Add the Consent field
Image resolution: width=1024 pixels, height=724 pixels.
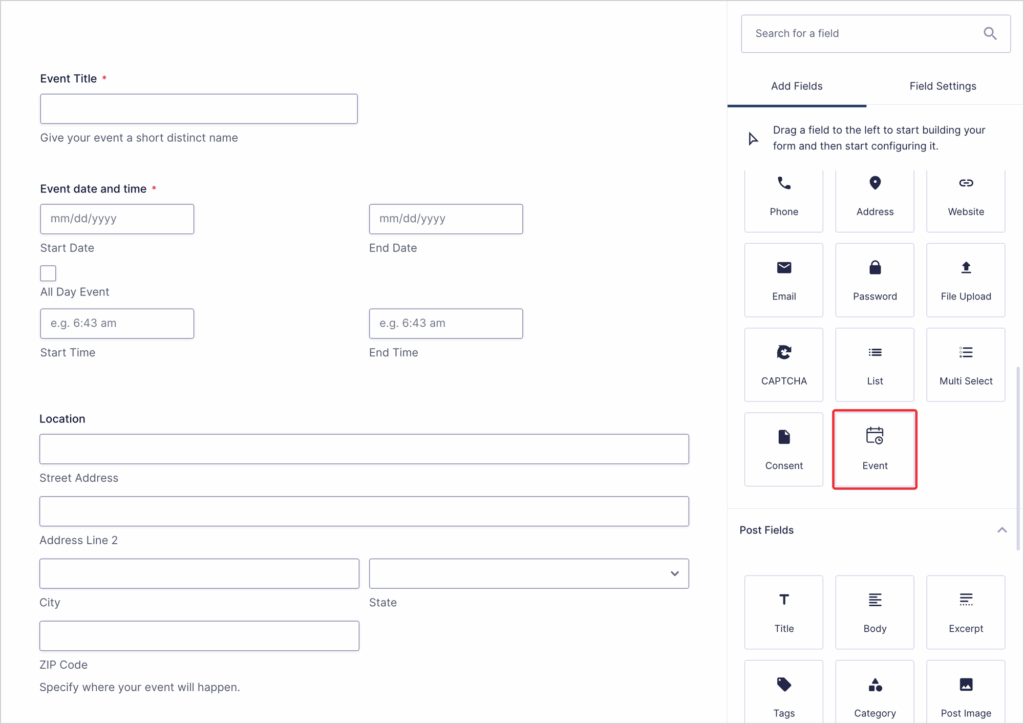(784, 449)
